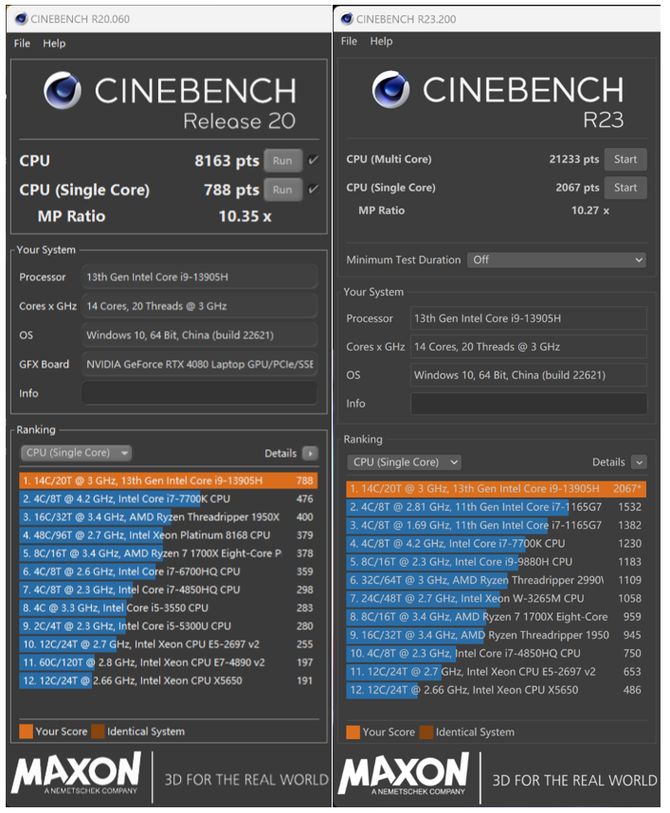
Task: Expand the Details chevron in R23 Ranking
Action: (639, 462)
